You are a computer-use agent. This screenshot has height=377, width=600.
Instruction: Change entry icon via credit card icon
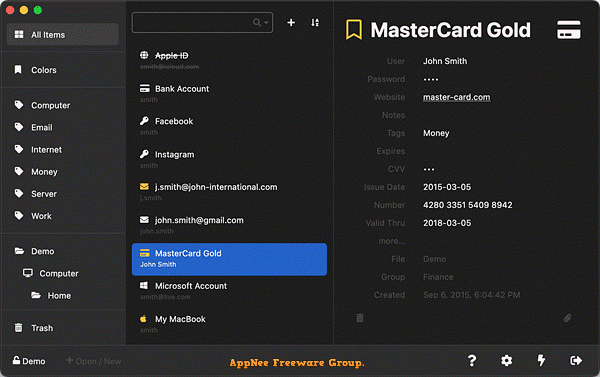click(569, 29)
